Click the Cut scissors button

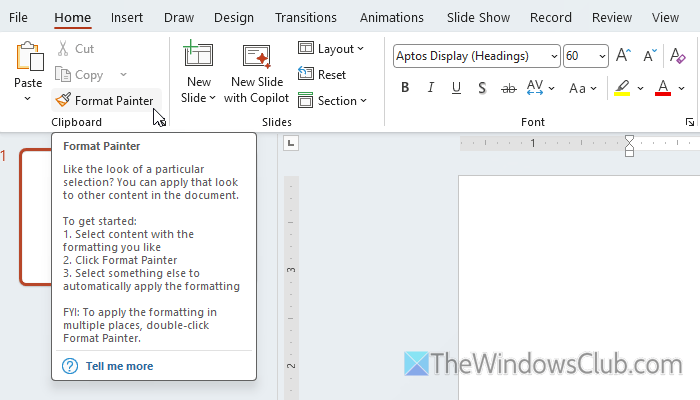(75, 49)
